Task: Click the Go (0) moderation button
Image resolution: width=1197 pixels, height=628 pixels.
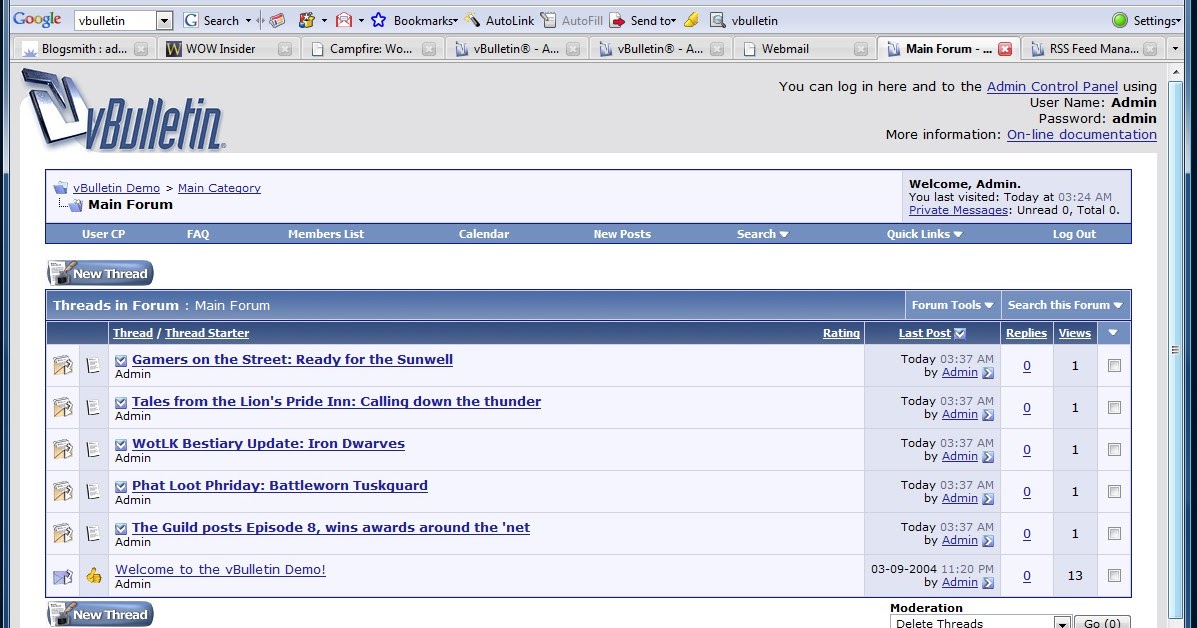Action: (x=1102, y=623)
